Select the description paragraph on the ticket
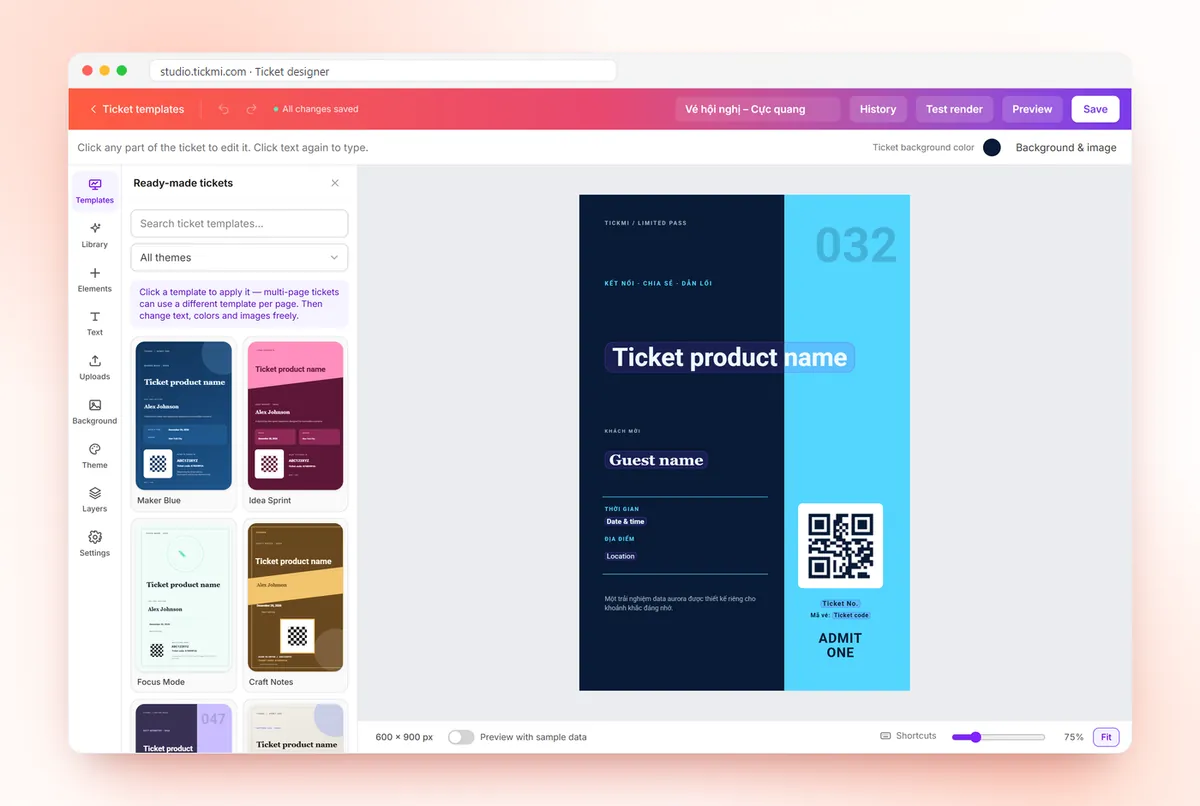The image size is (1200, 806). click(x=680, y=603)
